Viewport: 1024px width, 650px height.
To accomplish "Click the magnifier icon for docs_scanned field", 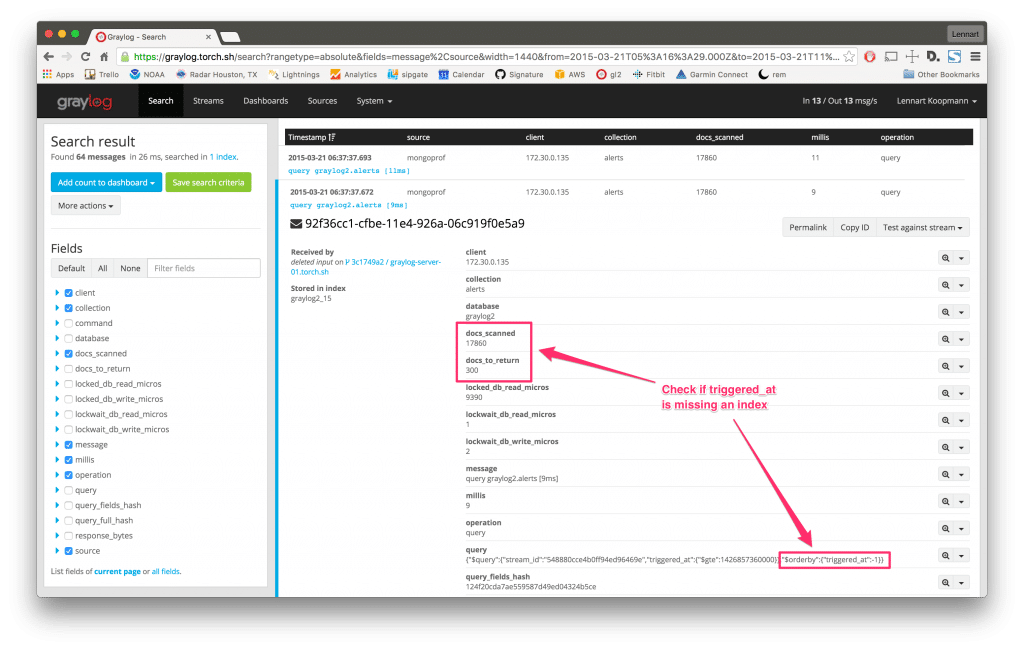I will coord(945,339).
